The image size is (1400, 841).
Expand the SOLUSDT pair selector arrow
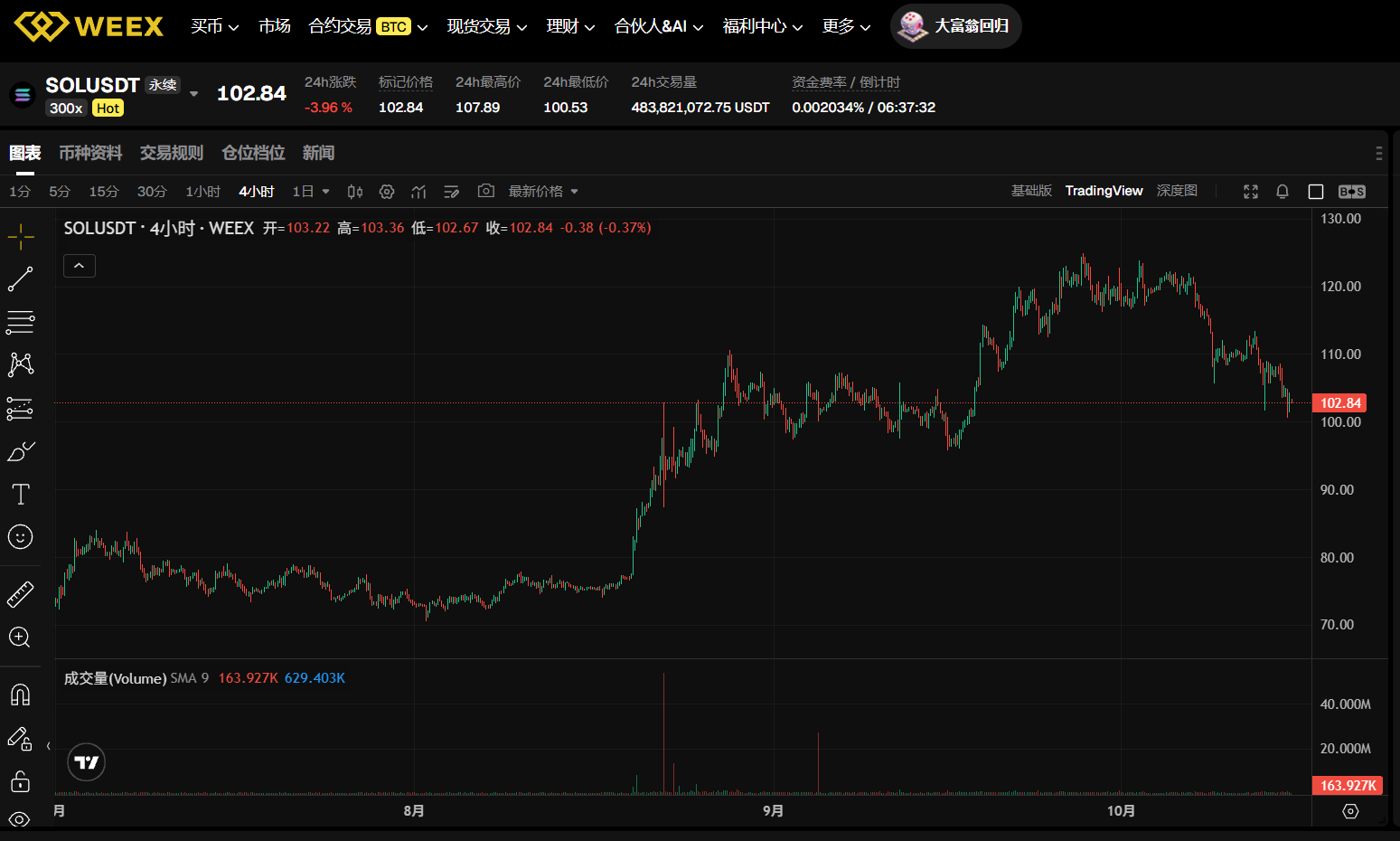coord(193,93)
